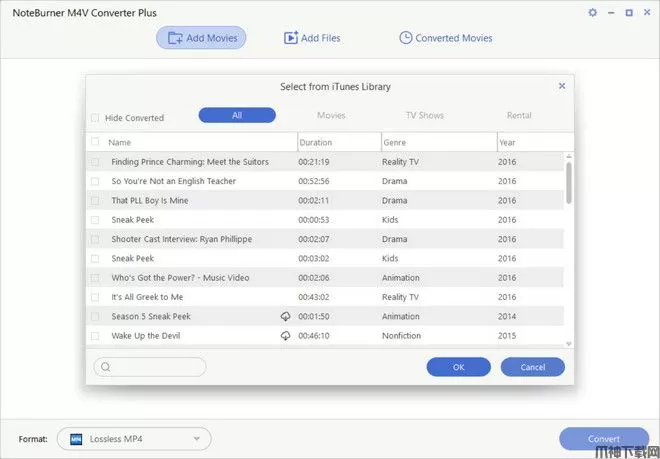Click the MP4 format icon
Image resolution: width=660 pixels, height=459 pixels.
point(75,439)
